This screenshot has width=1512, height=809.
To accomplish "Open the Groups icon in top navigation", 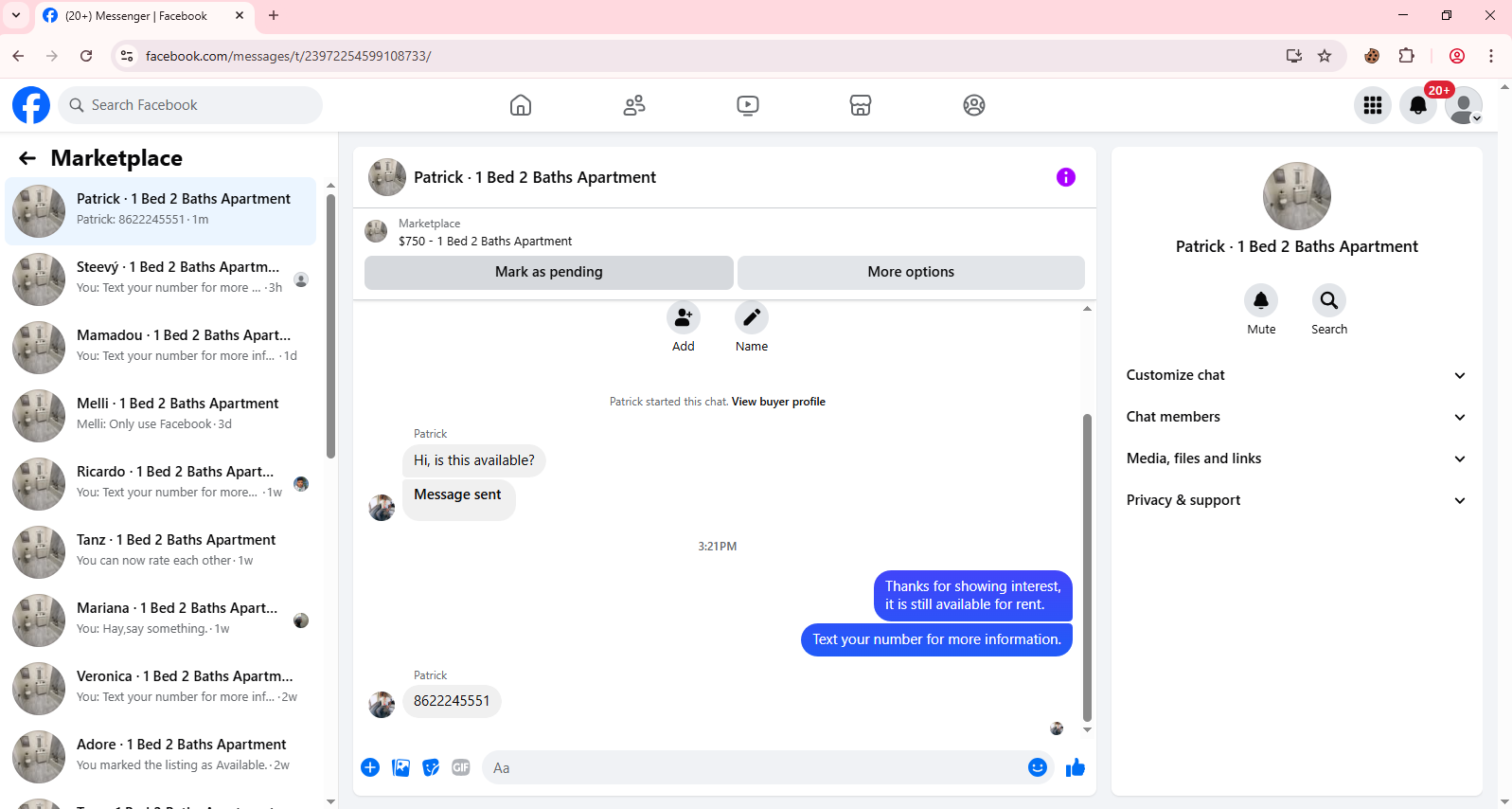I will click(974, 105).
